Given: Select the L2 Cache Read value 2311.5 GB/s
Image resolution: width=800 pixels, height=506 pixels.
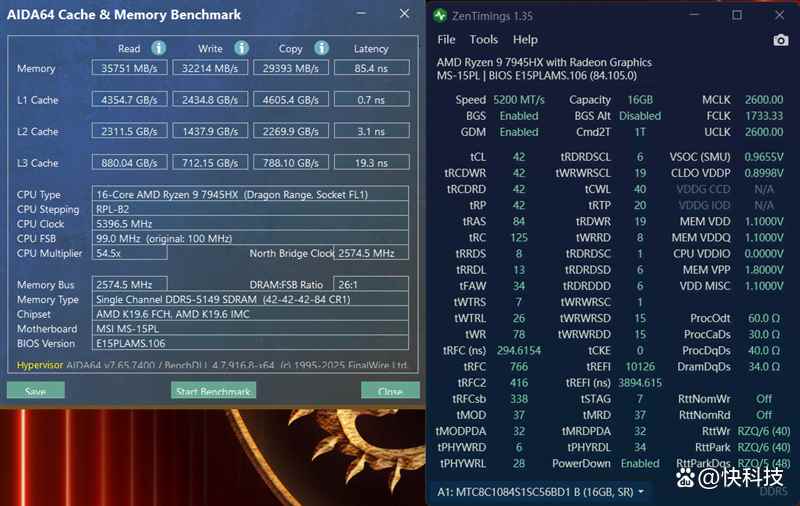Looking at the screenshot, I should point(130,131).
